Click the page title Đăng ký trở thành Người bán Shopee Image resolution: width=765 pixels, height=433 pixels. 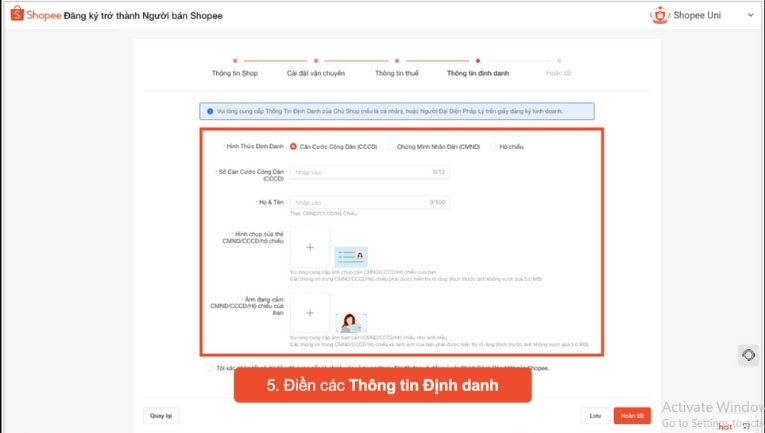pyautogui.click(x=143, y=16)
